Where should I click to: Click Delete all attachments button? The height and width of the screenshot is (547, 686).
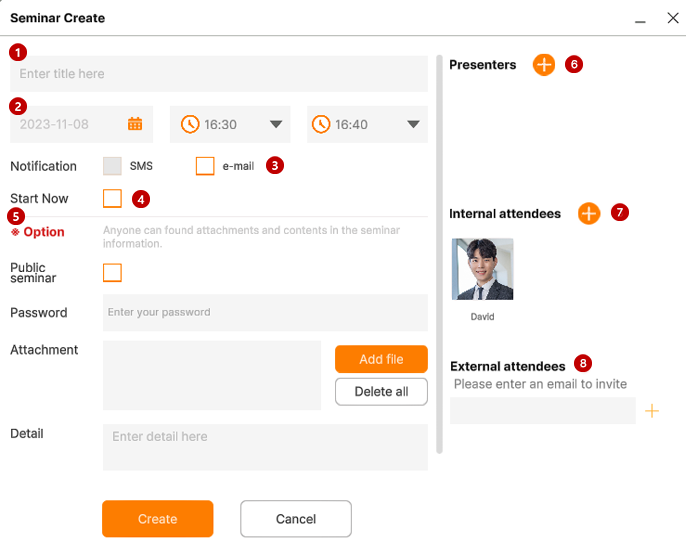click(381, 392)
